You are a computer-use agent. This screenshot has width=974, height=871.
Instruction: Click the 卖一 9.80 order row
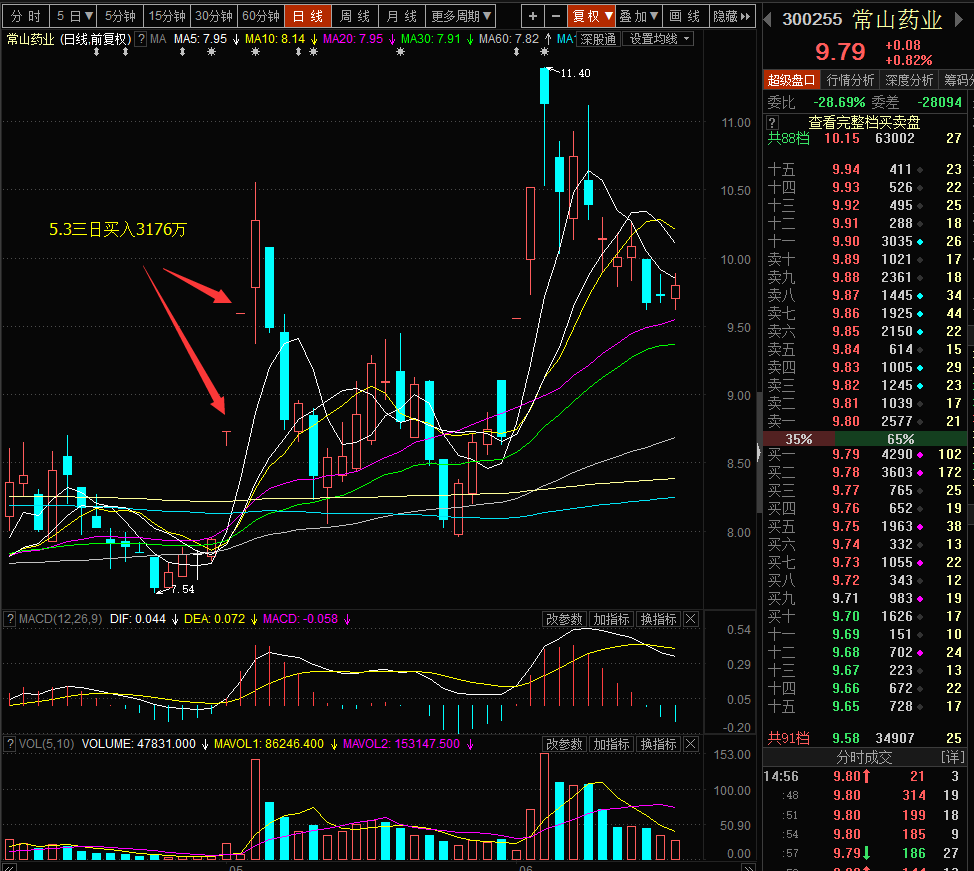[x=865, y=421]
